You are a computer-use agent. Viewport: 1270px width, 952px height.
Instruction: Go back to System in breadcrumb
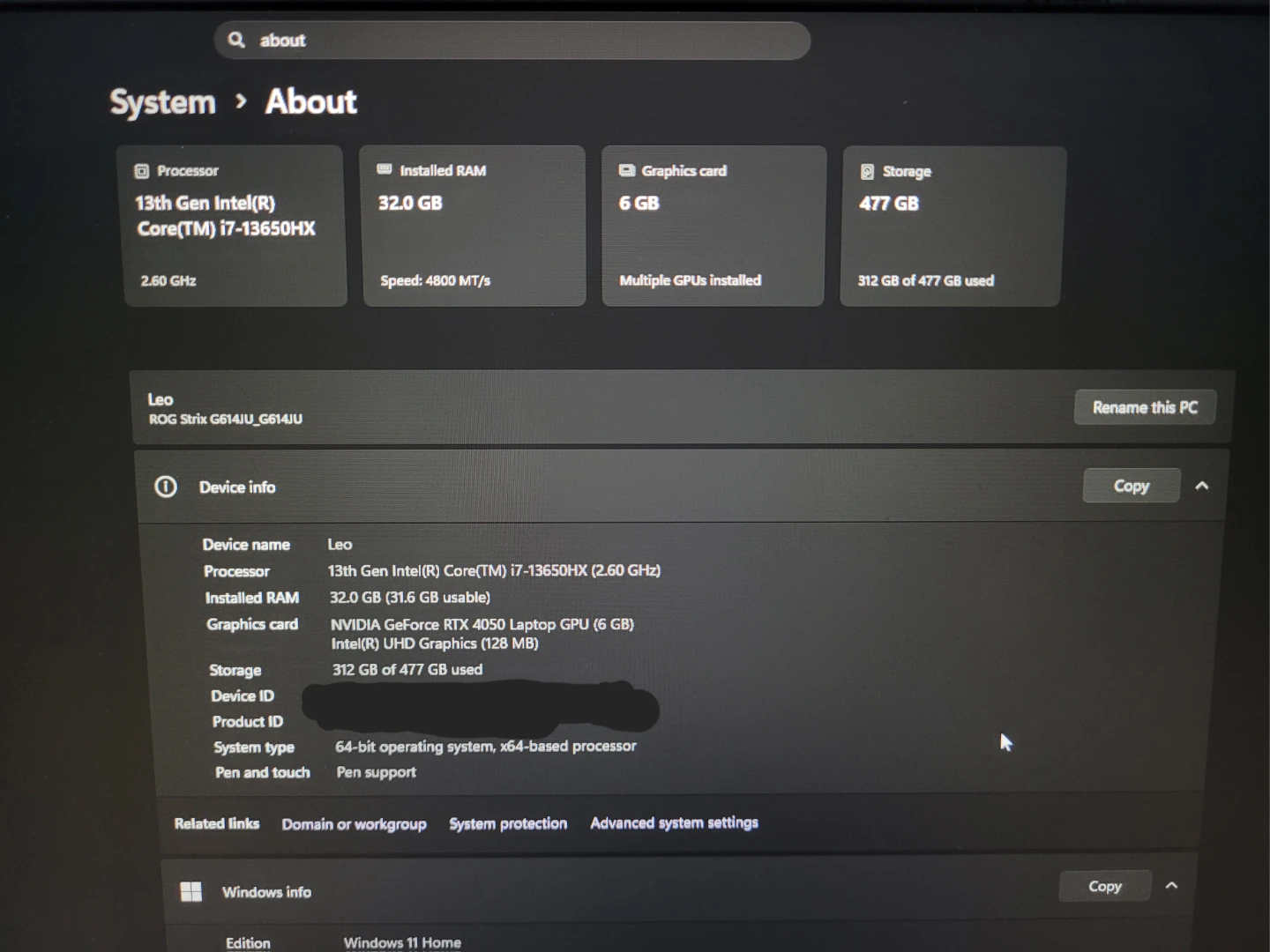(x=162, y=102)
